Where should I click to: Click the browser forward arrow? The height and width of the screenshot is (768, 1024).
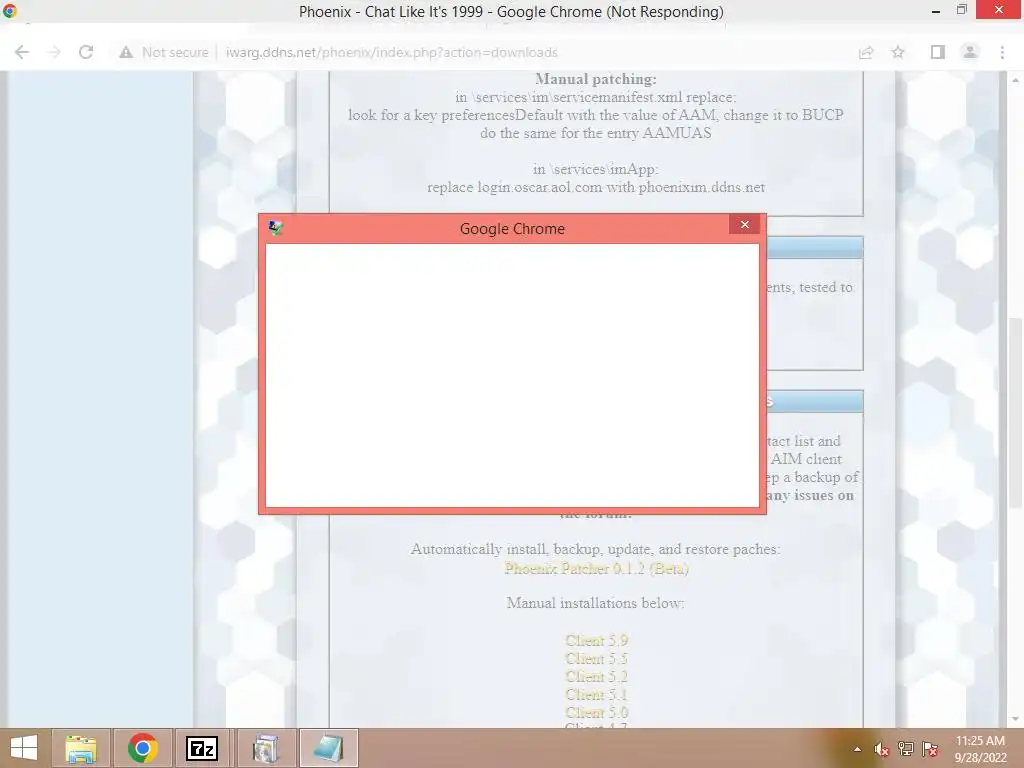(54, 52)
